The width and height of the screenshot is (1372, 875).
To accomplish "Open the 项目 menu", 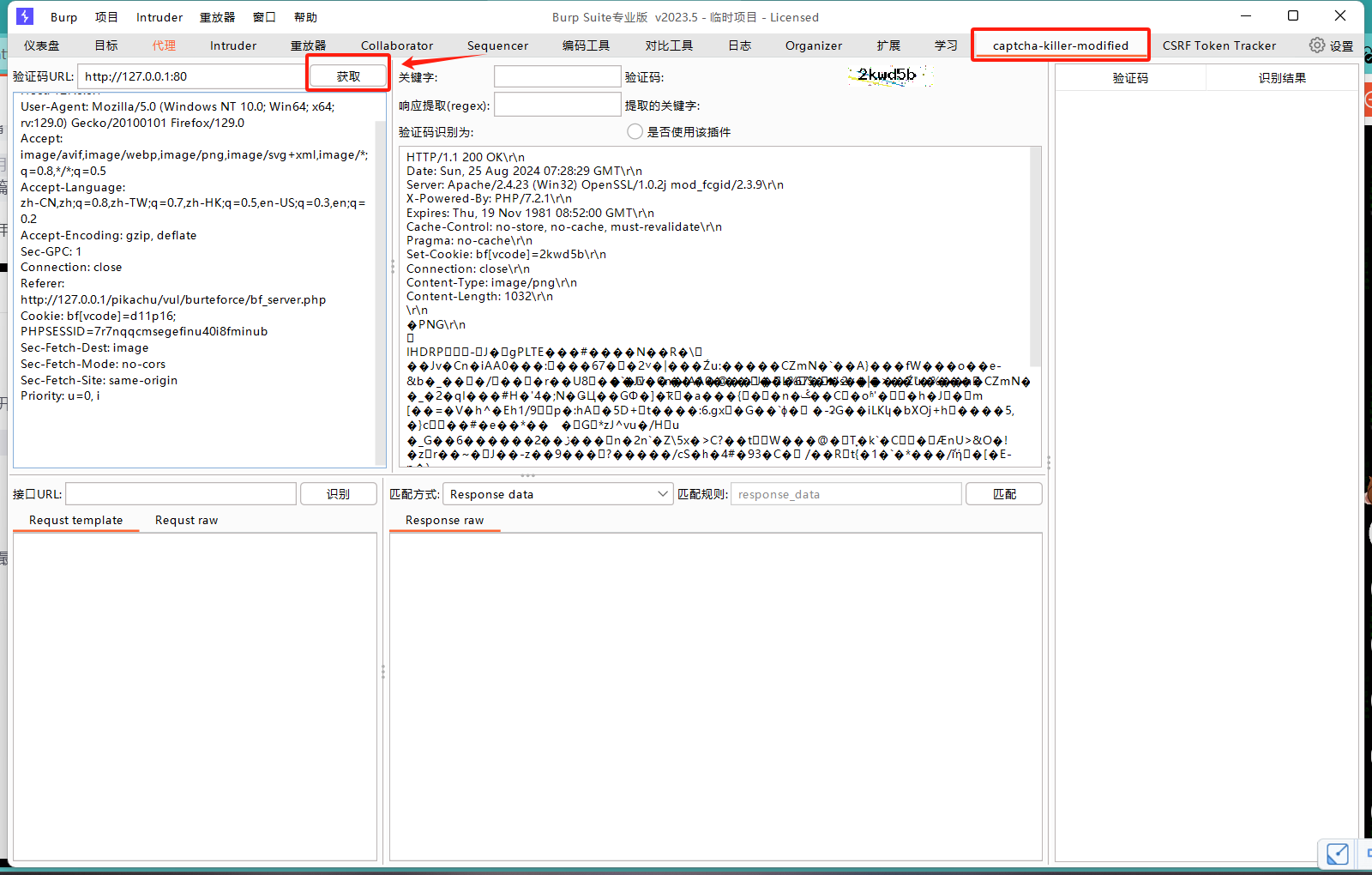I will click(106, 17).
